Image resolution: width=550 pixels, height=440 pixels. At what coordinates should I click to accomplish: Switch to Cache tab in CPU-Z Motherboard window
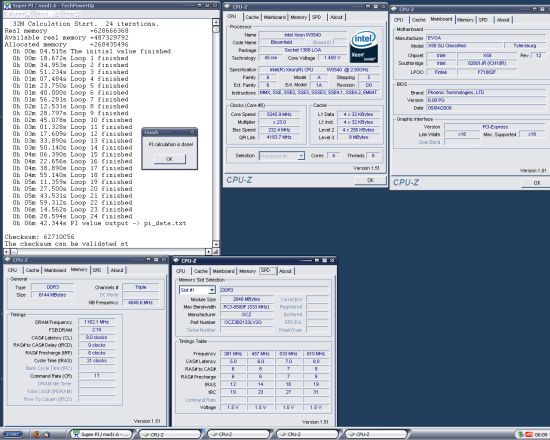pyautogui.click(x=418, y=20)
